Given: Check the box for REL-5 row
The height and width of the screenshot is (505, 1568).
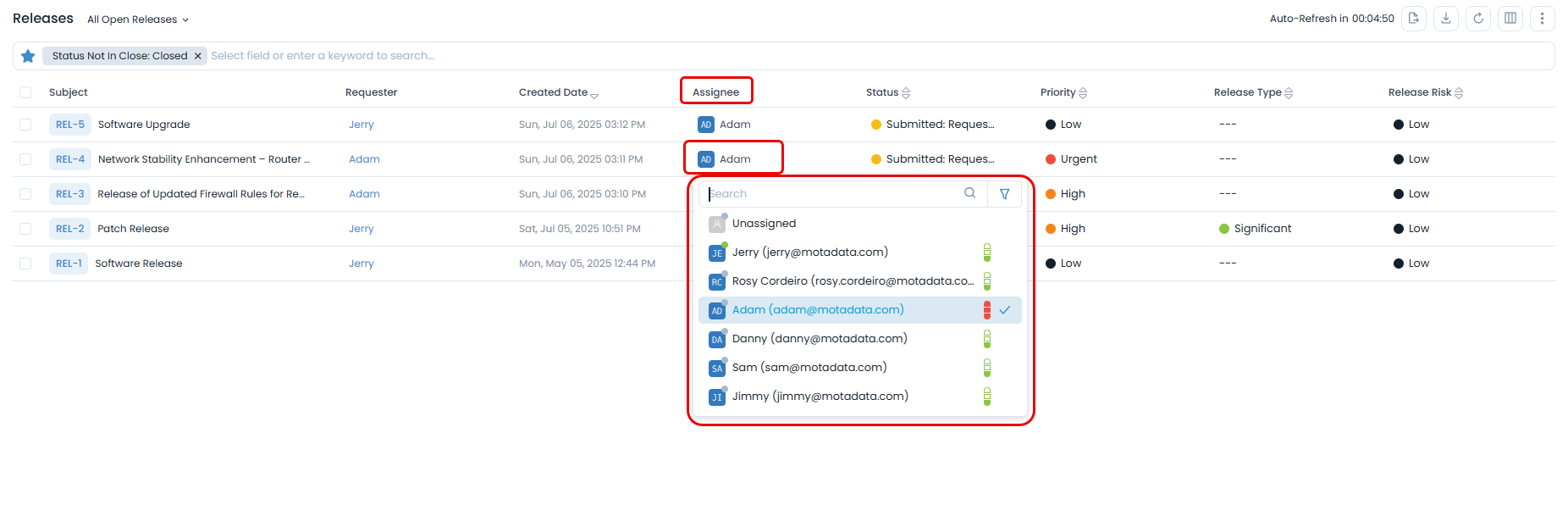Looking at the screenshot, I should click(25, 125).
